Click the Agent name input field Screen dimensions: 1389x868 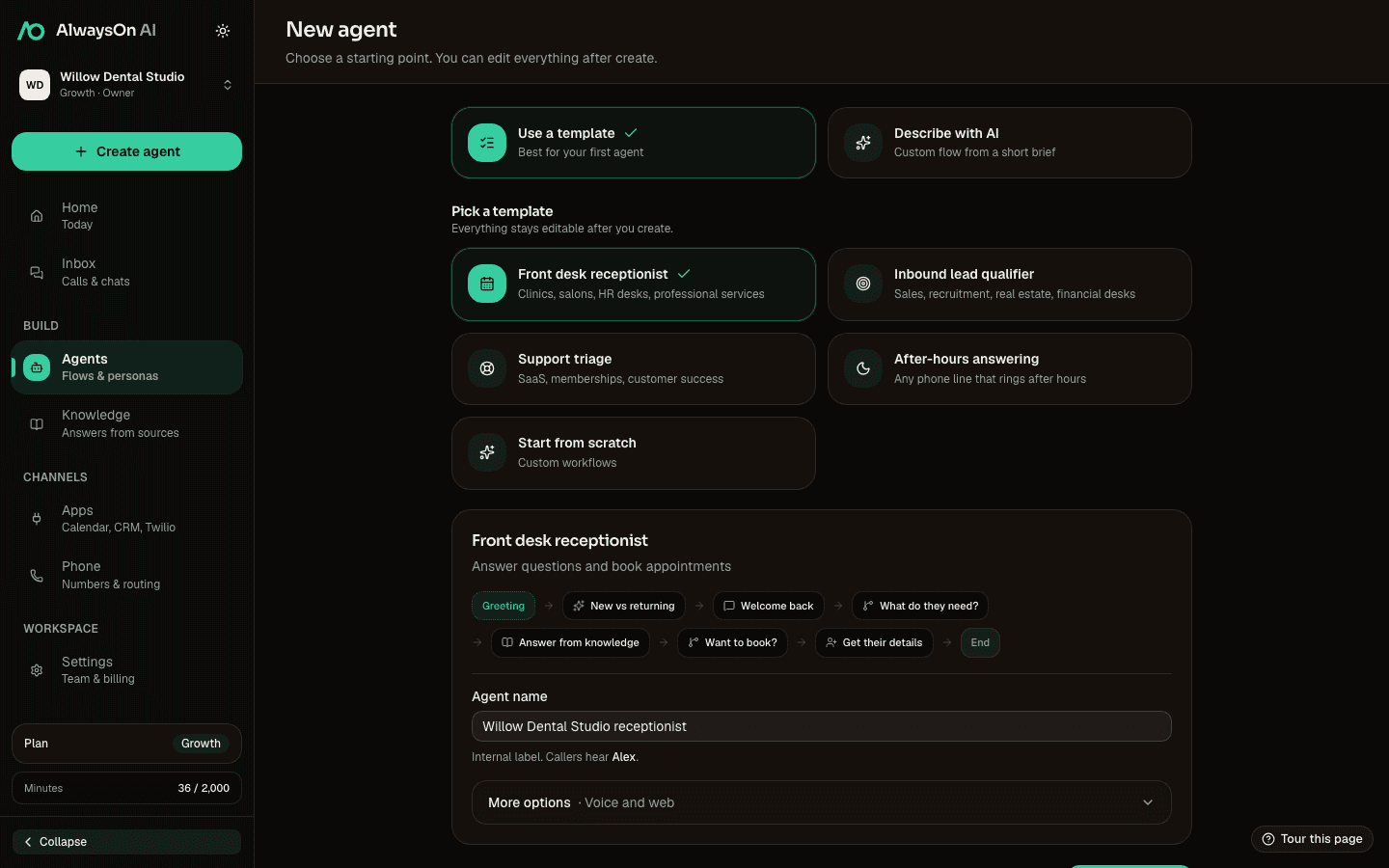click(x=822, y=726)
